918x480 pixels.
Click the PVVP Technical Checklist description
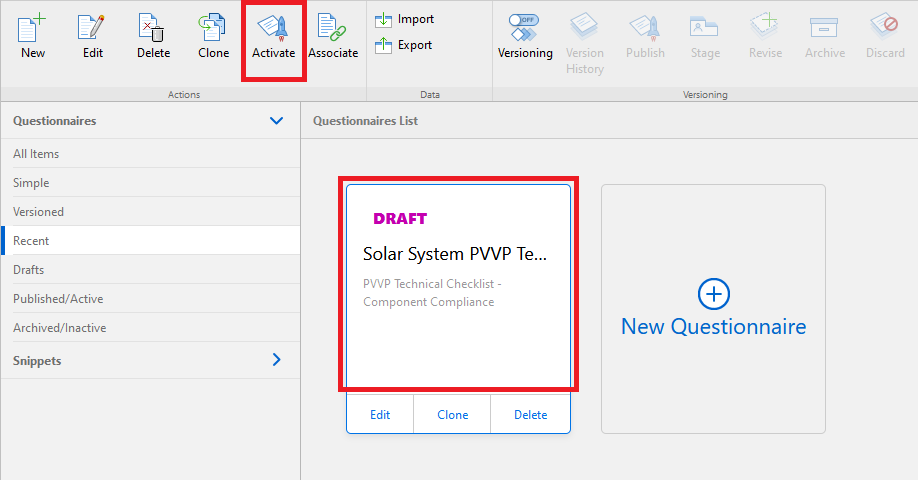432,293
